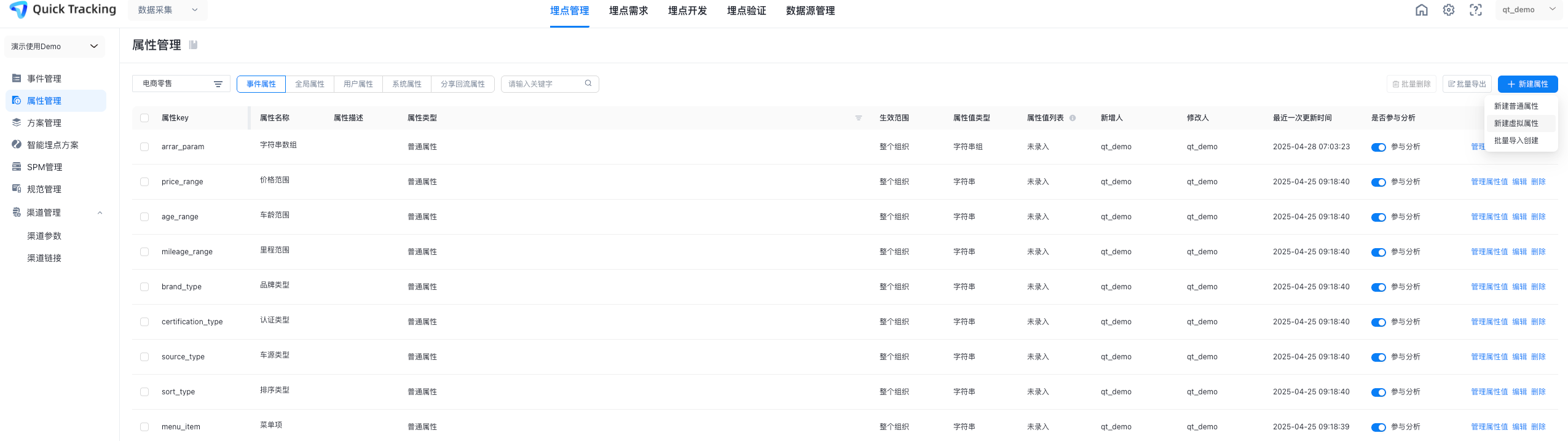The width and height of the screenshot is (1568, 441).
Task: Toggle 参与分析 switch for menu_item
Action: pyautogui.click(x=1379, y=427)
